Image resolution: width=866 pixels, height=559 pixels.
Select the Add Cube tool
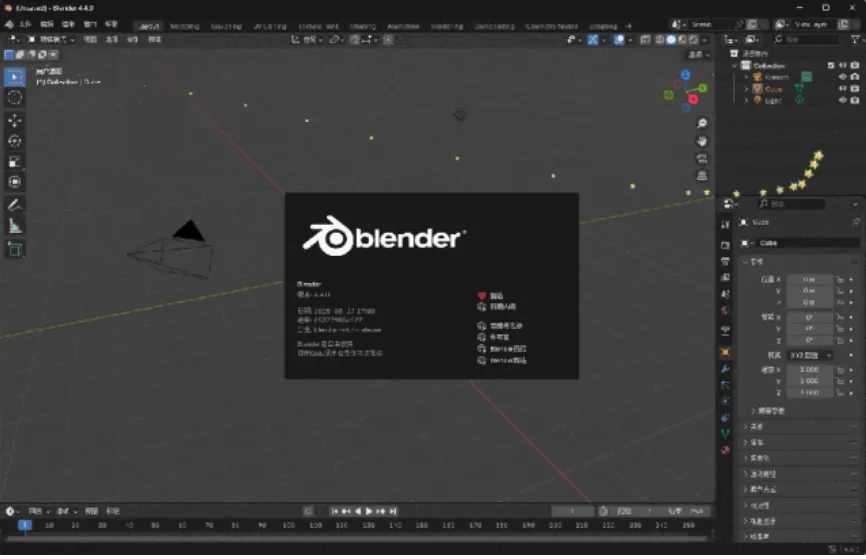click(15, 249)
